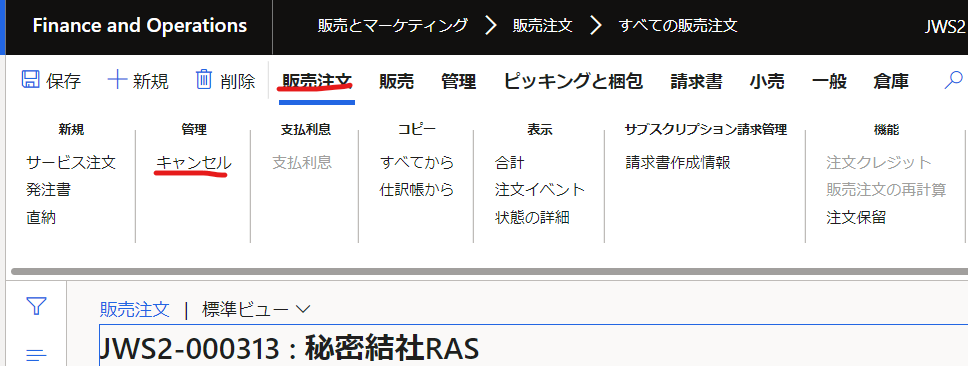Click すべての販売注文 breadcrumb
Image resolution: width=968 pixels, height=366 pixels.
pyautogui.click(x=678, y=26)
